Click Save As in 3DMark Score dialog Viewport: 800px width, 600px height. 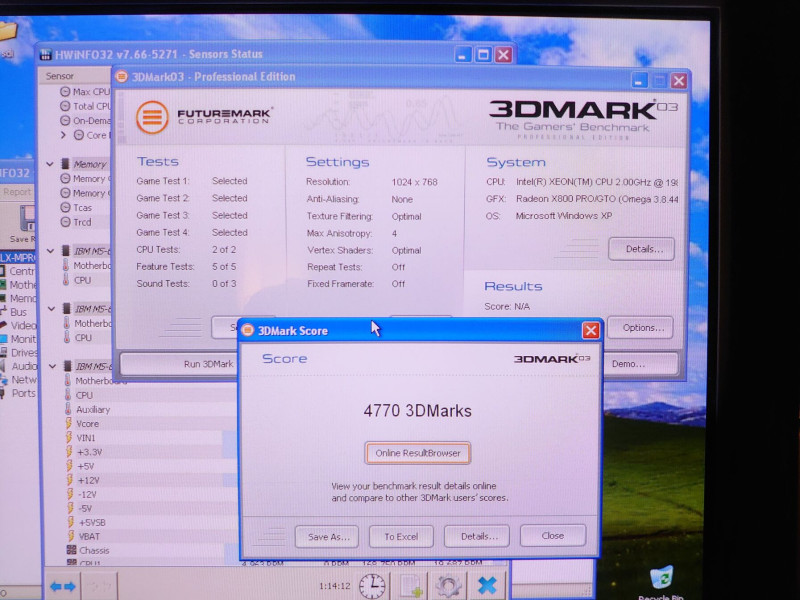point(327,537)
